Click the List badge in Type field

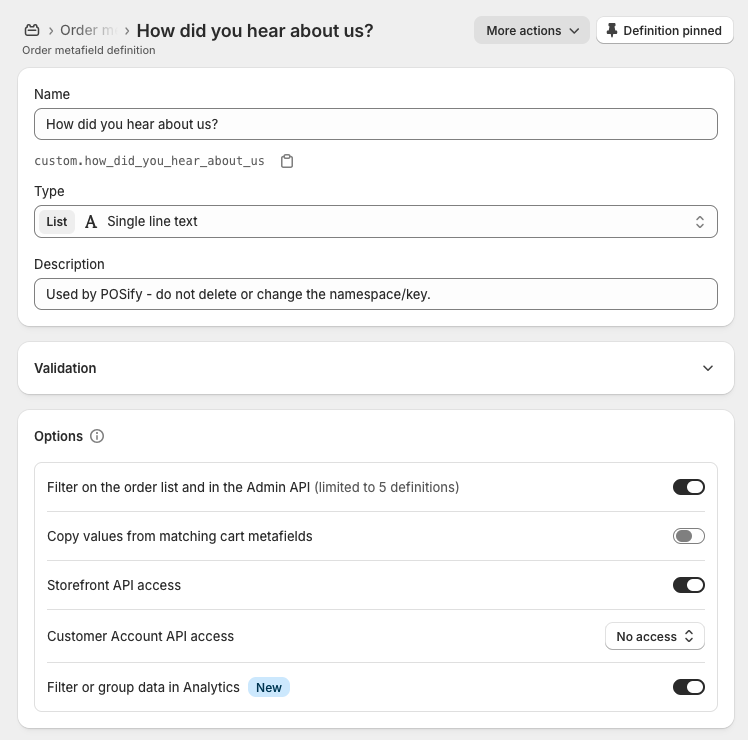(x=57, y=222)
